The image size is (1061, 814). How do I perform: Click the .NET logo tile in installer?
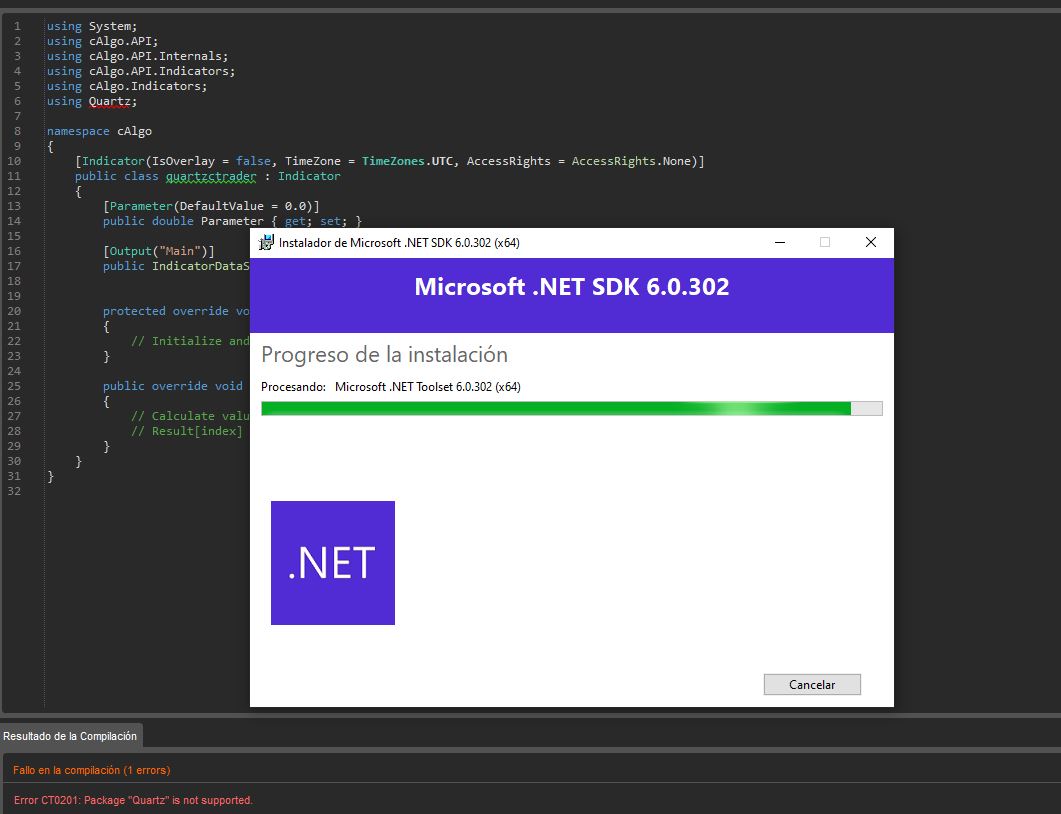pos(333,563)
